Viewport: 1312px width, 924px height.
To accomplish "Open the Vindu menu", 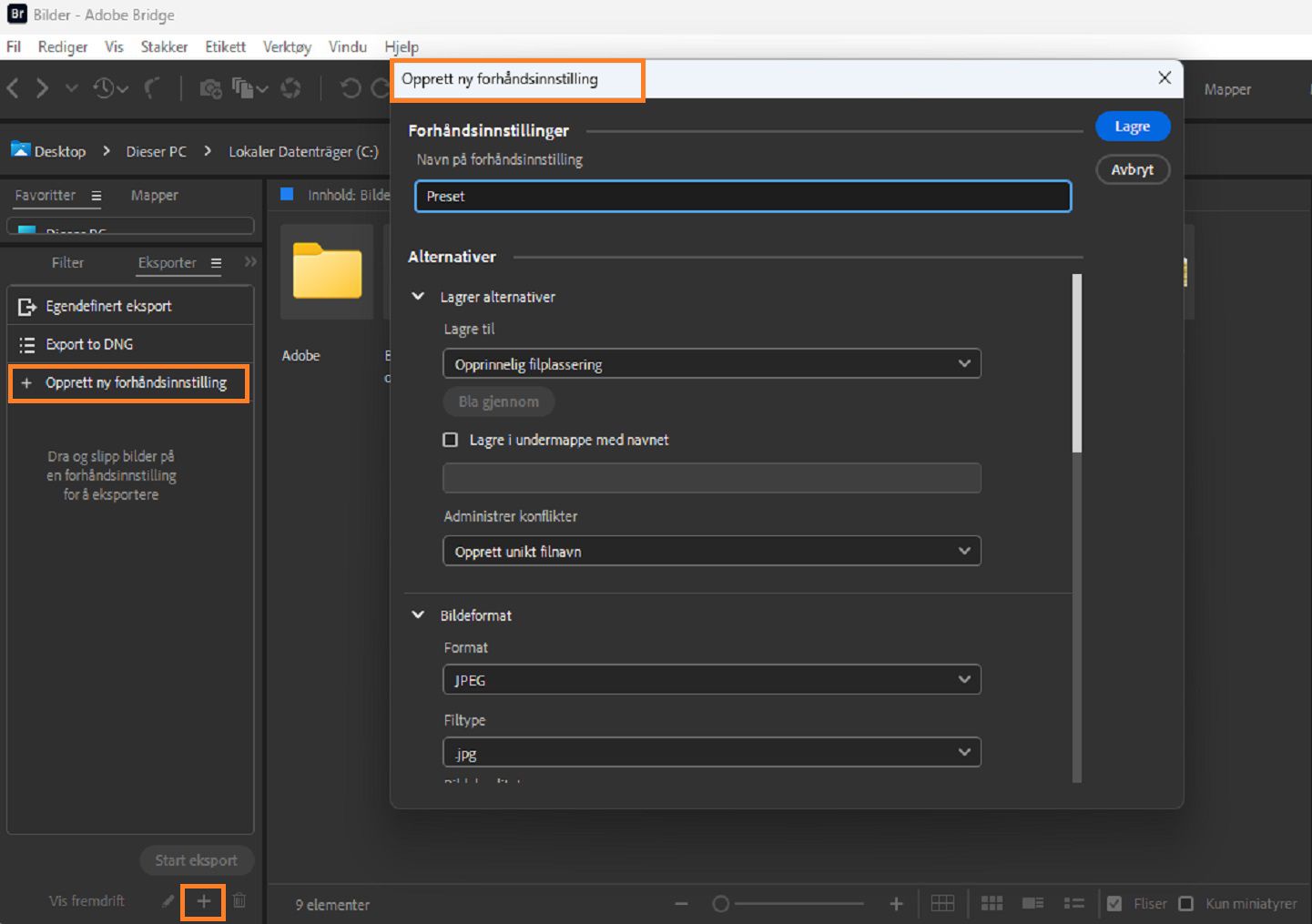I will [348, 46].
